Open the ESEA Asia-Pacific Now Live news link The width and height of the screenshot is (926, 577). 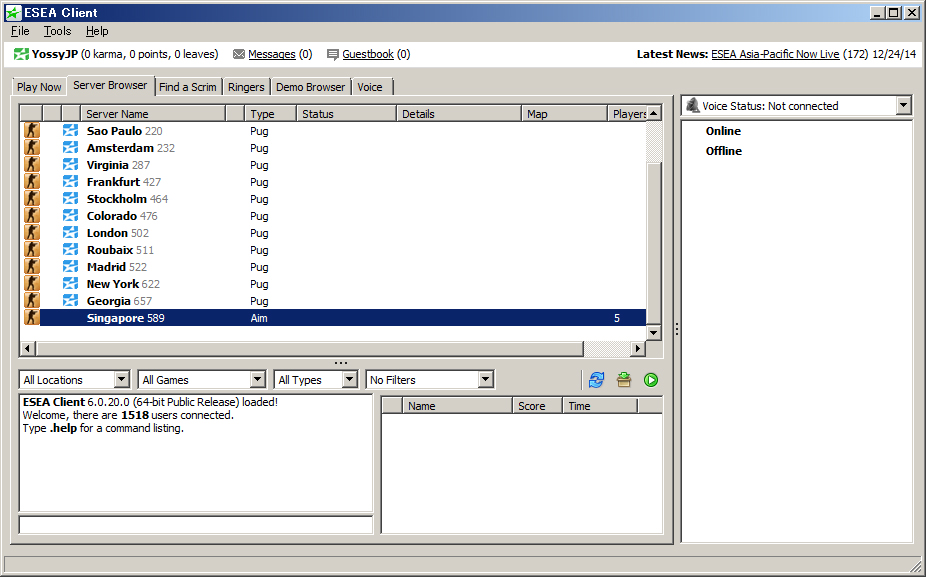(x=775, y=54)
